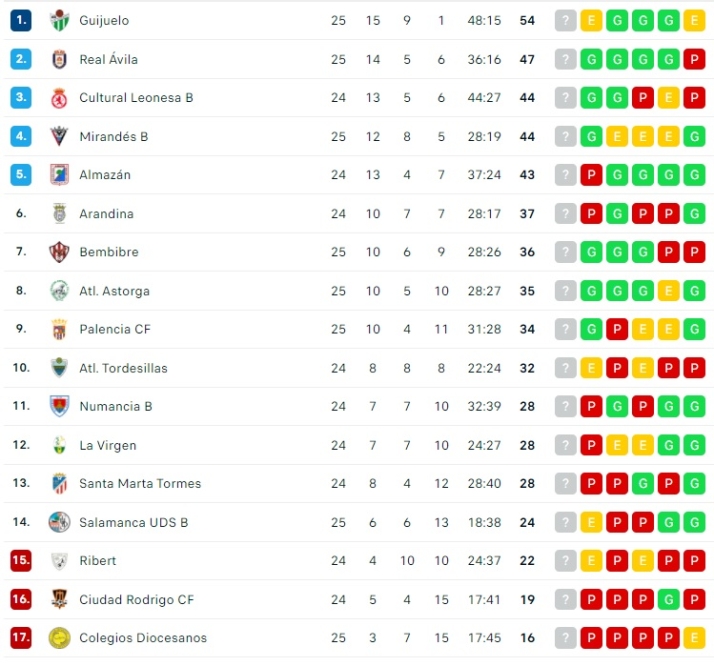Image resolution: width=714 pixels, height=666 pixels.
Task: Click Guijuelo's gray question mark next-match badge
Action: click(566, 20)
